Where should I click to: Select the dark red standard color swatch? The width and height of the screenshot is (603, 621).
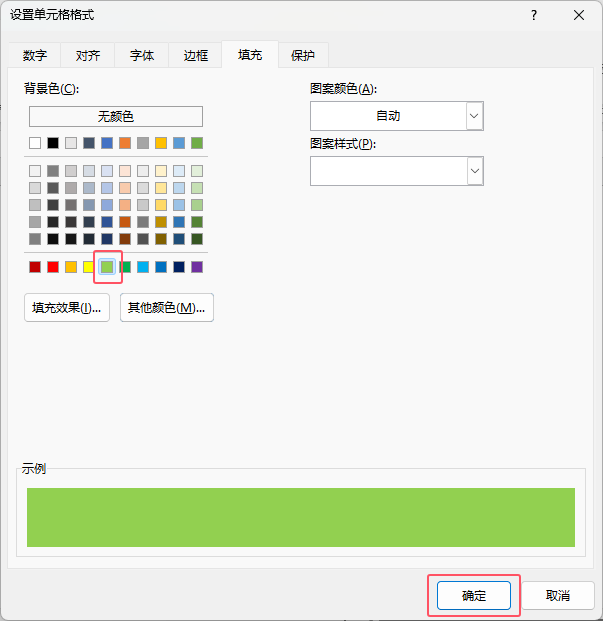[x=35, y=267]
